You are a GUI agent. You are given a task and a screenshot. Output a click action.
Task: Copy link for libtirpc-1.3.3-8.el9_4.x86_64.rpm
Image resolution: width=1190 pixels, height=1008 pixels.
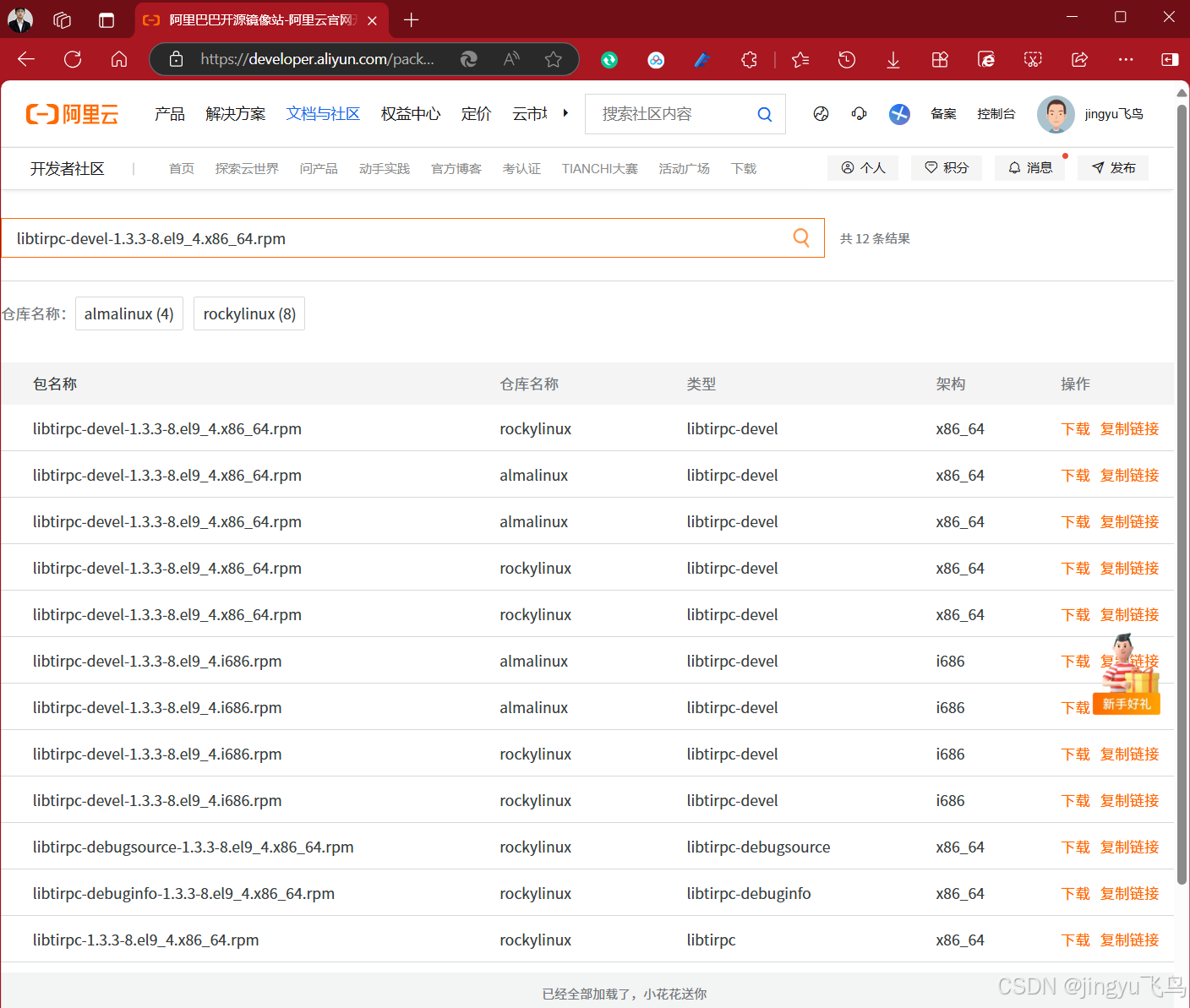[x=1130, y=940]
